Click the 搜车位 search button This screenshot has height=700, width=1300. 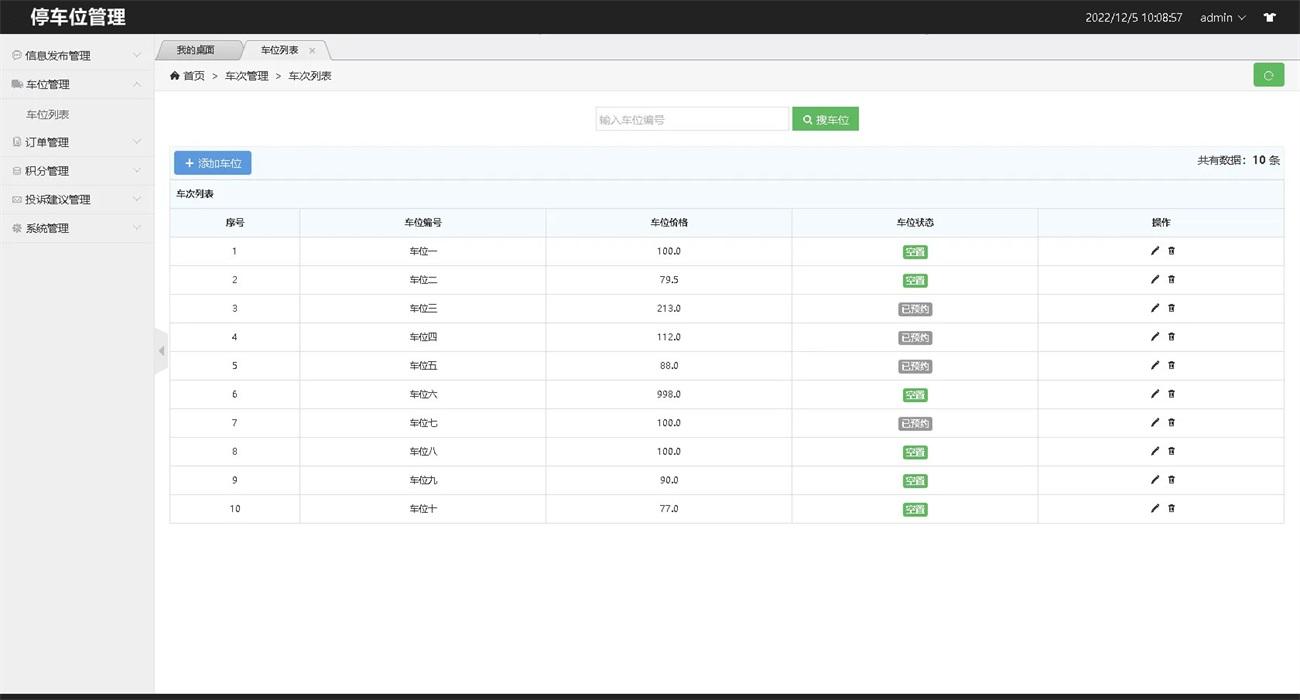click(825, 119)
